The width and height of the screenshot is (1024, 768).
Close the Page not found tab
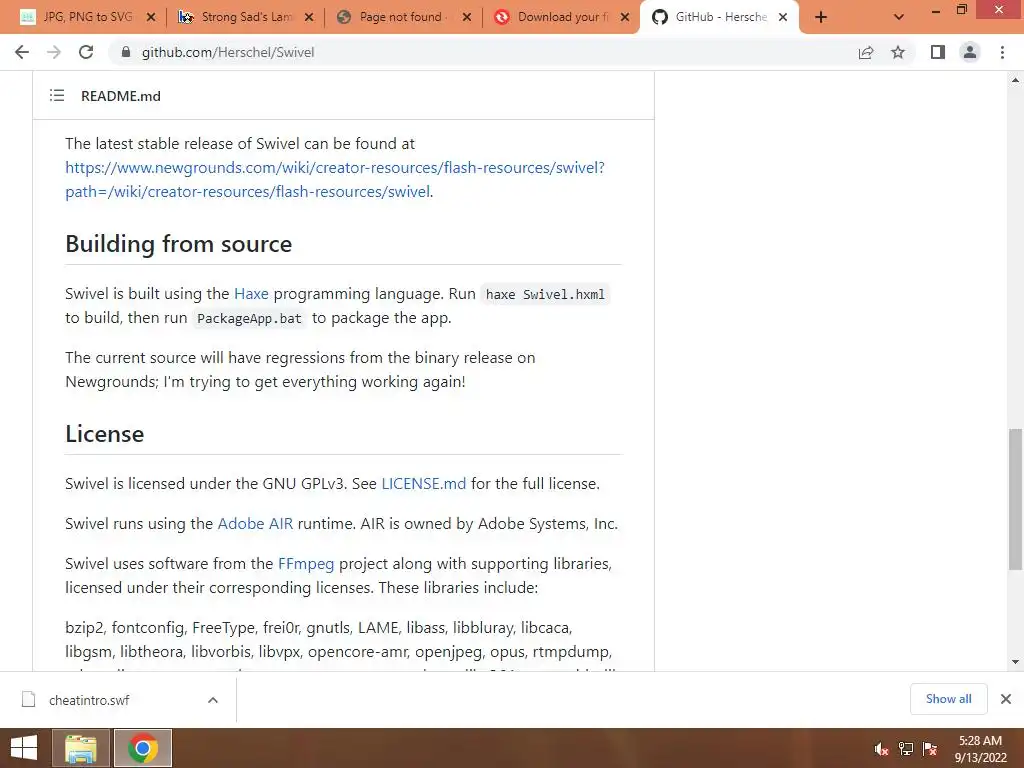click(467, 17)
